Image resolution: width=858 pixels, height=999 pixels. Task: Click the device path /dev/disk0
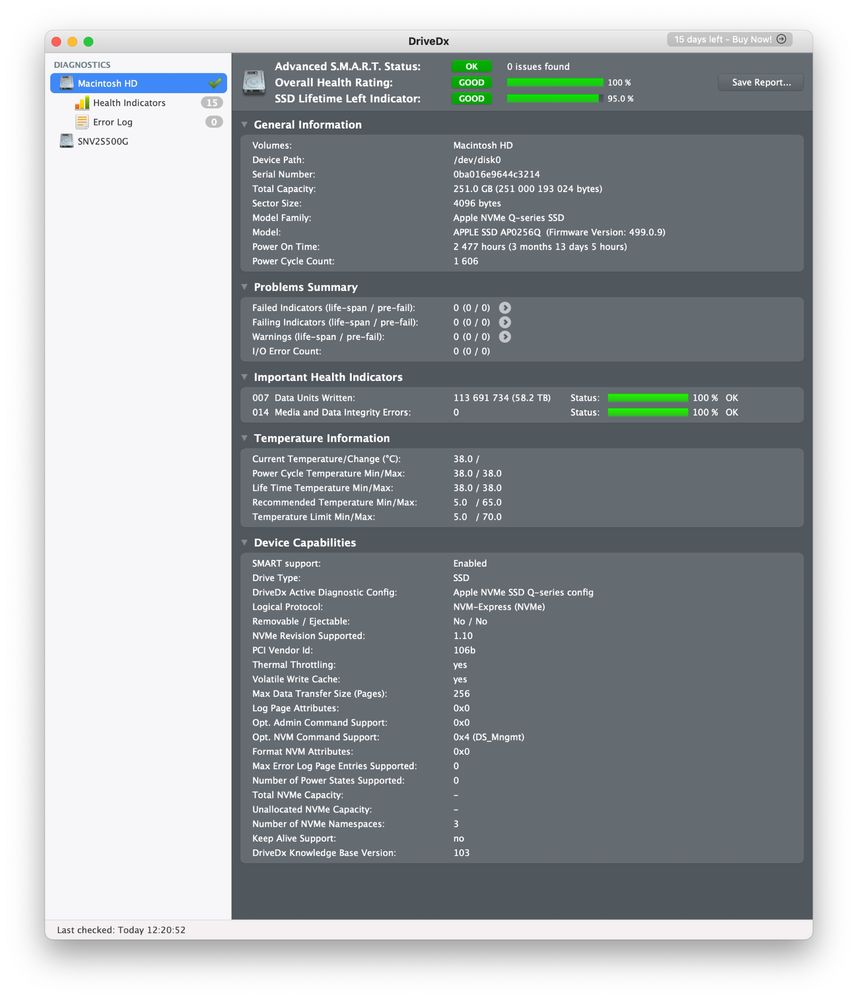pyautogui.click(x=476, y=160)
